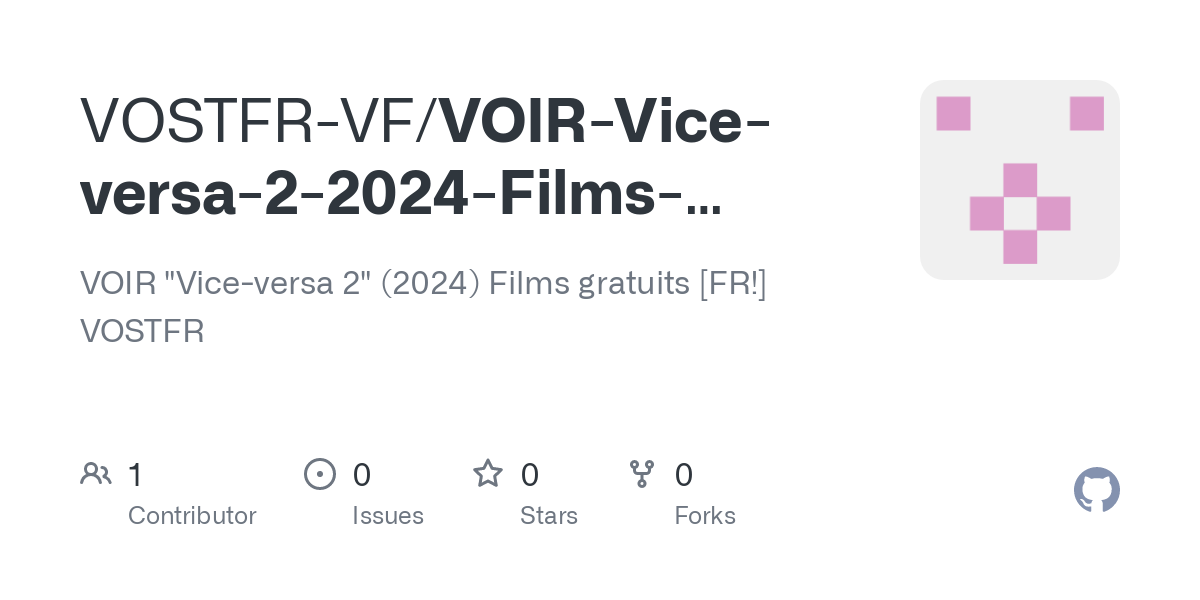Screen dimensions: 1200x600
Task: Click the contributor count 1
Action: point(136,474)
